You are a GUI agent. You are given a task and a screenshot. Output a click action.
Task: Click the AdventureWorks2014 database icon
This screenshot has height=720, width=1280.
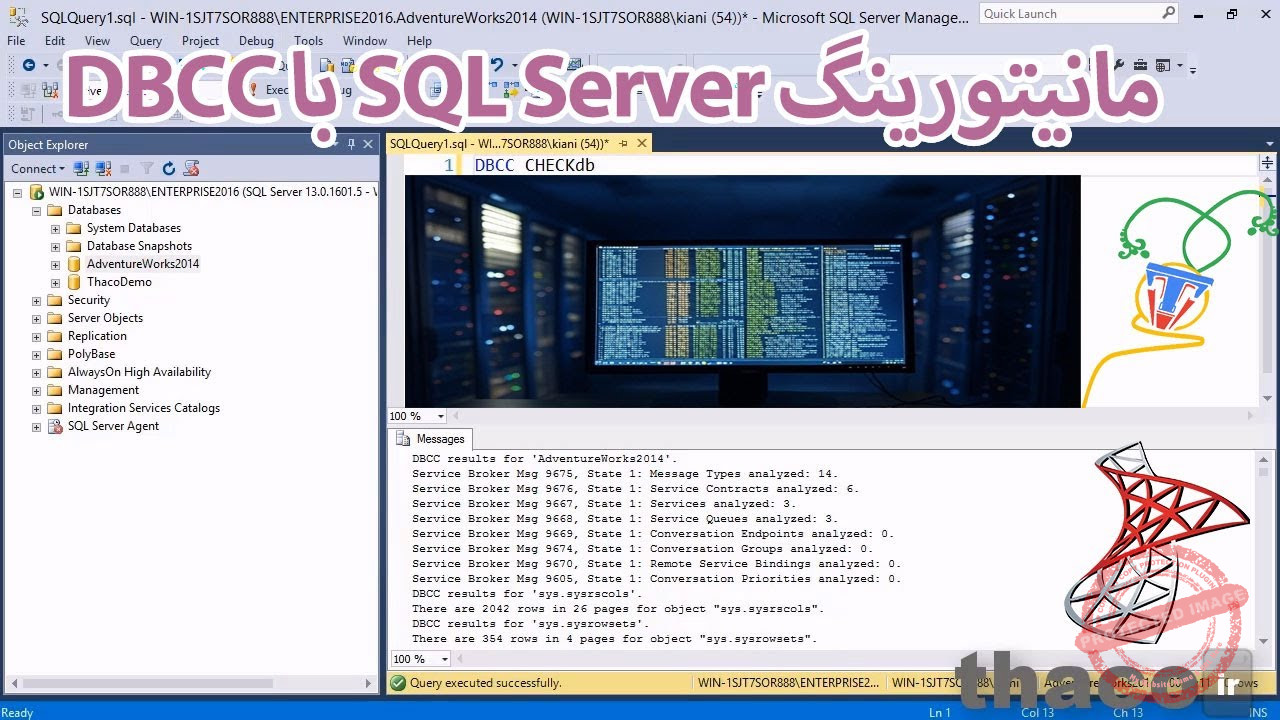73,264
